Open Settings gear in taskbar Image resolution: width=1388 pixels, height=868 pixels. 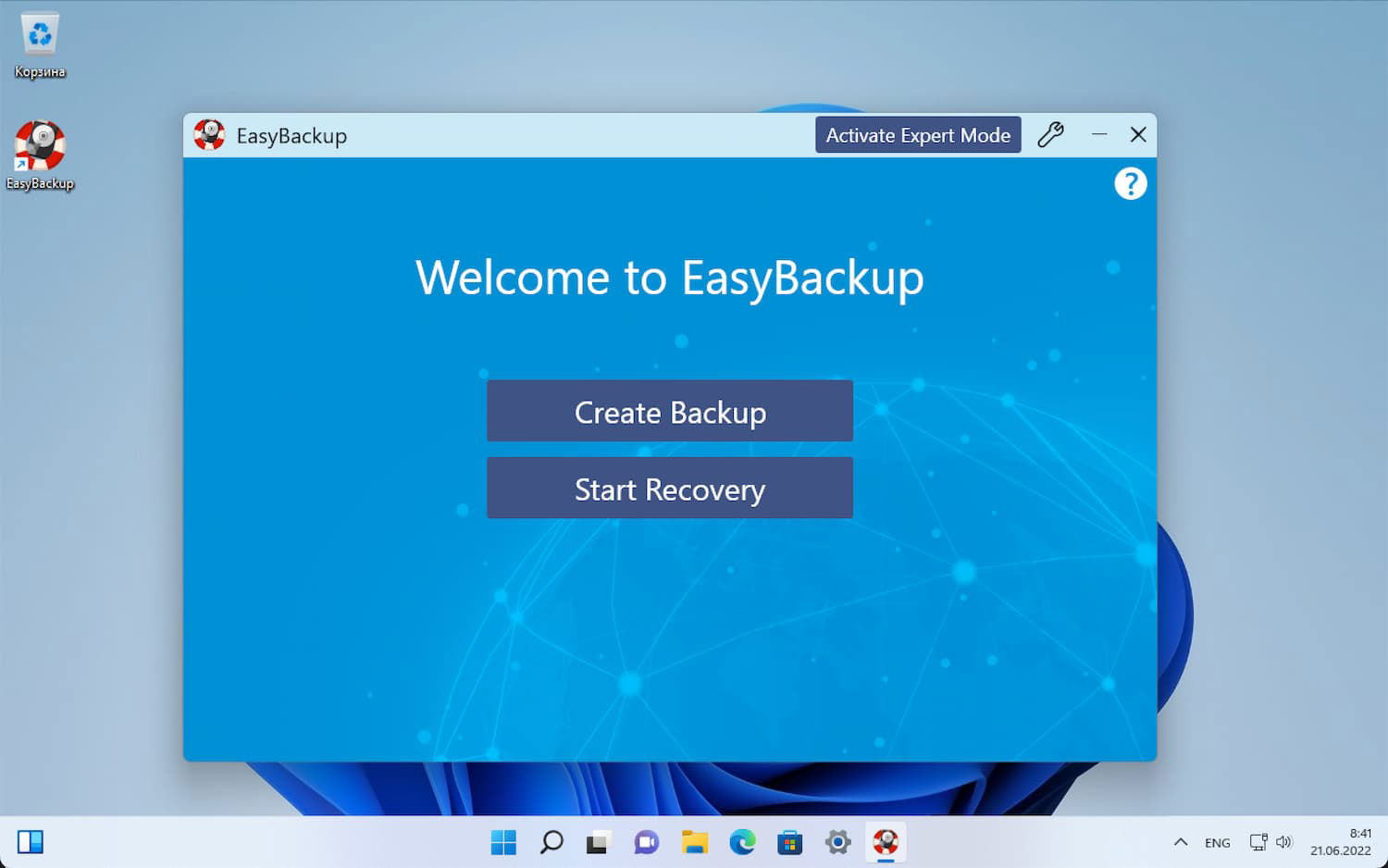pyautogui.click(x=838, y=842)
